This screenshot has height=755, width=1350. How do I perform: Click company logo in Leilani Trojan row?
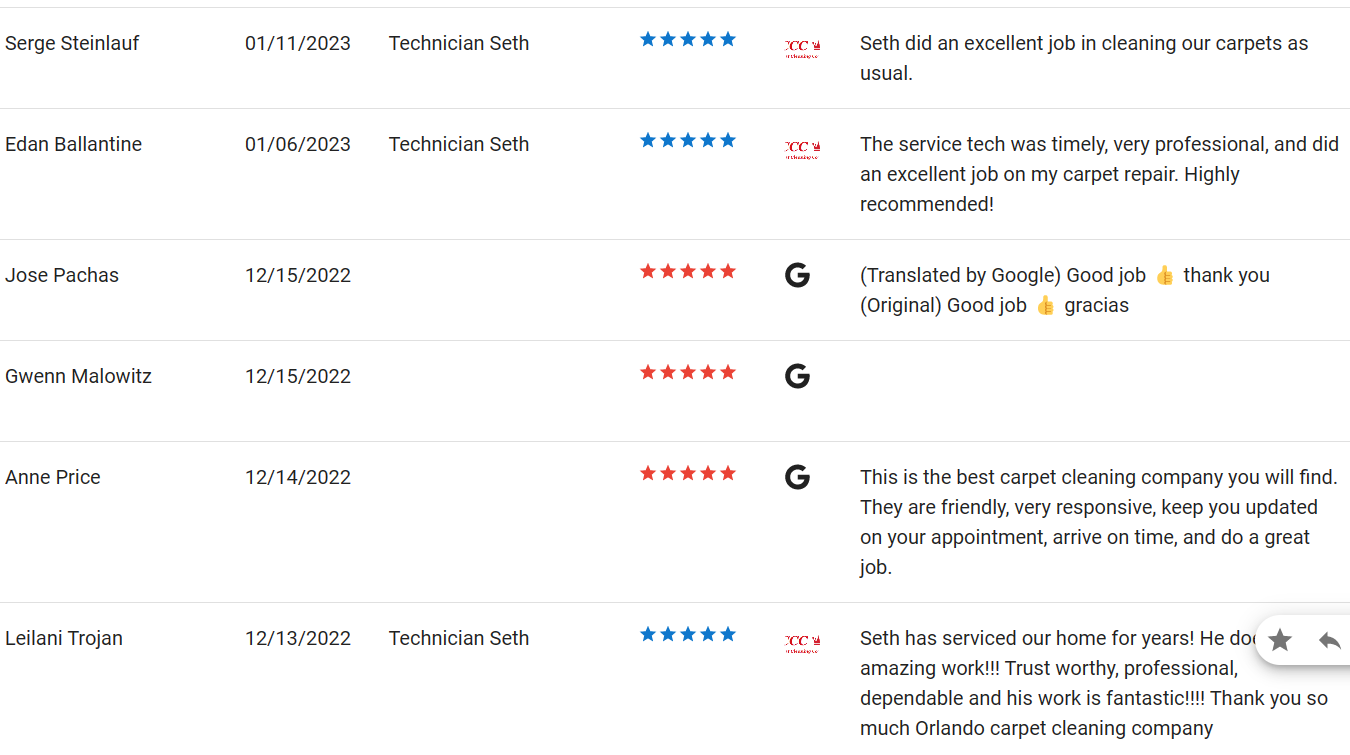[802, 644]
